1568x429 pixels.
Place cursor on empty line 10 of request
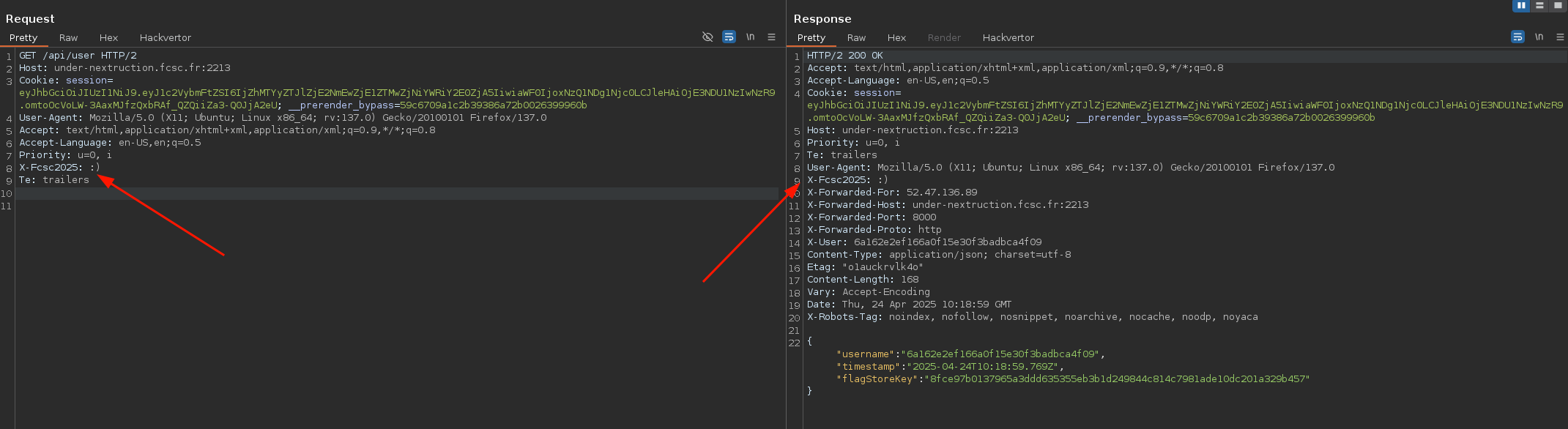[395, 193]
